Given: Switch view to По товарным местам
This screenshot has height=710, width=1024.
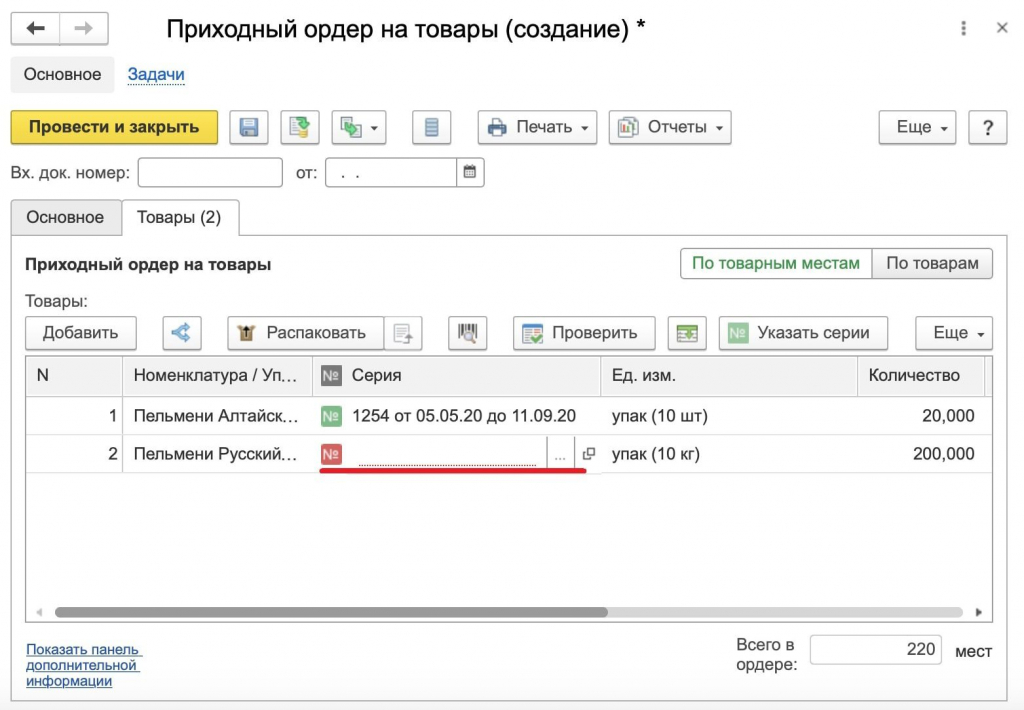Looking at the screenshot, I should pyautogui.click(x=776, y=263).
